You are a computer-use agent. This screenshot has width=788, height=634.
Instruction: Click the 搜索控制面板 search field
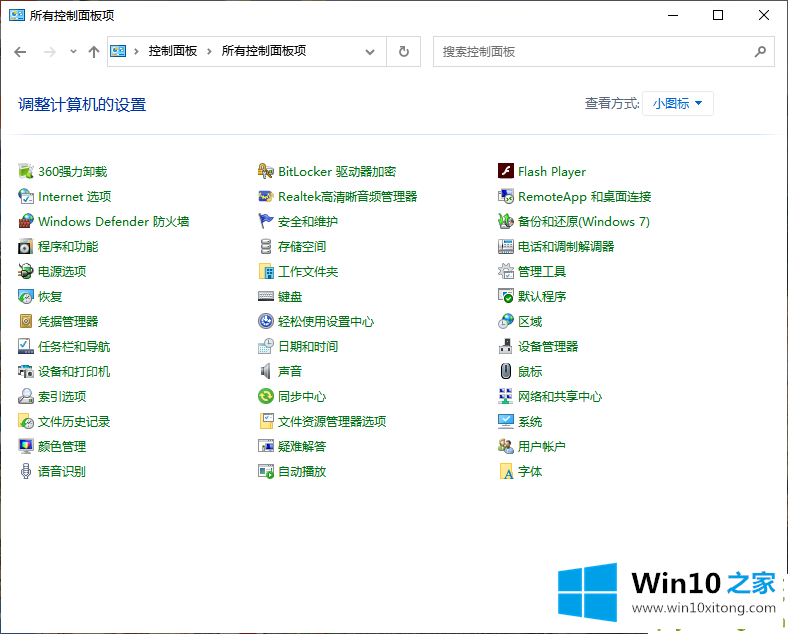604,51
